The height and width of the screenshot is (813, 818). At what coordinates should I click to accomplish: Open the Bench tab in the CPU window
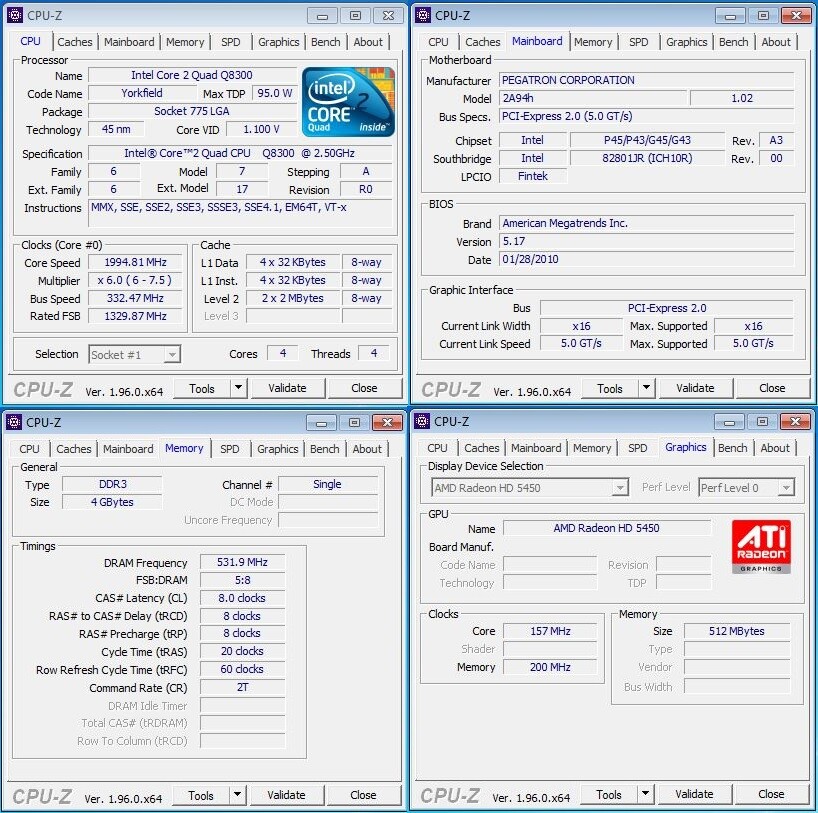[326, 42]
